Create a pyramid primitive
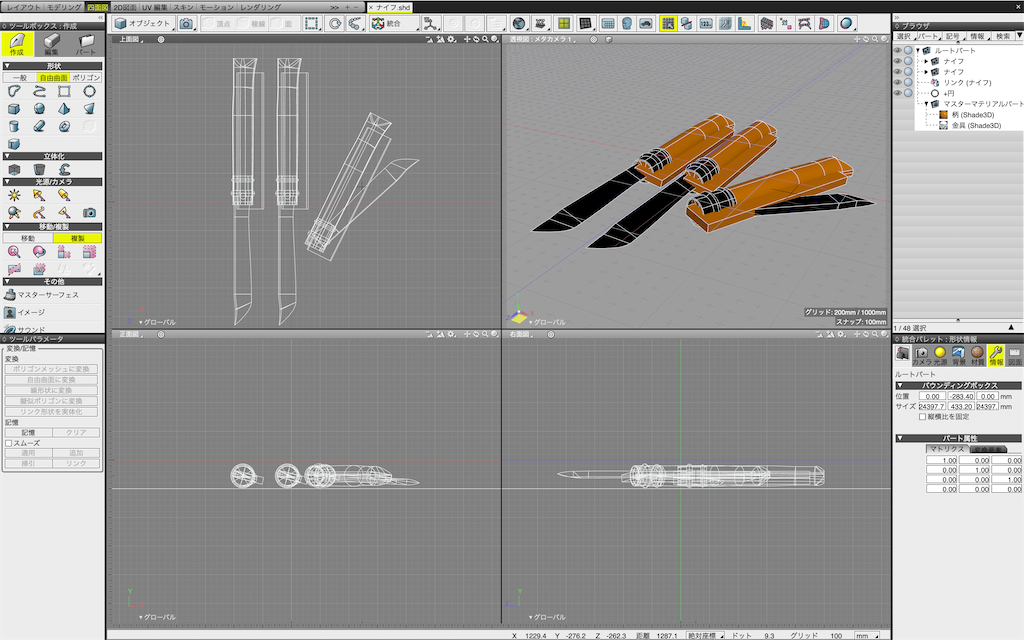 pos(64,108)
